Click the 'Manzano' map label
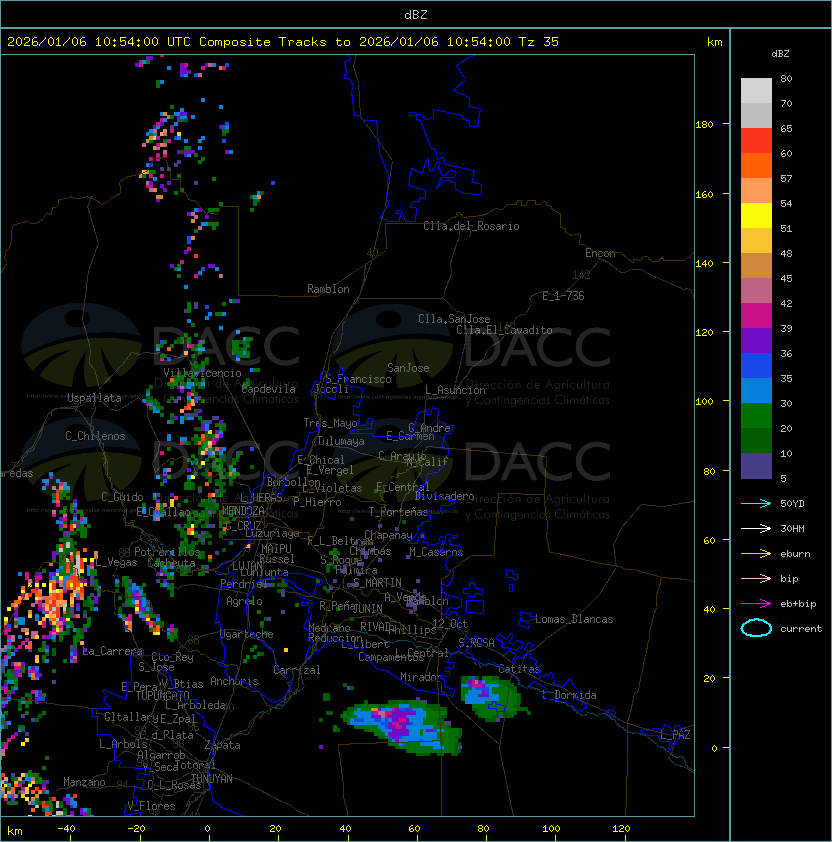Image resolution: width=832 pixels, height=842 pixels. (x=84, y=782)
